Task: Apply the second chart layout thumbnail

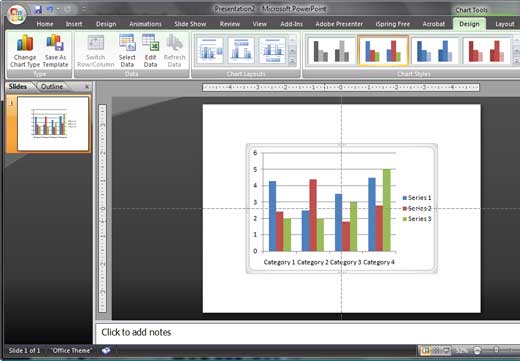Action: [241, 50]
